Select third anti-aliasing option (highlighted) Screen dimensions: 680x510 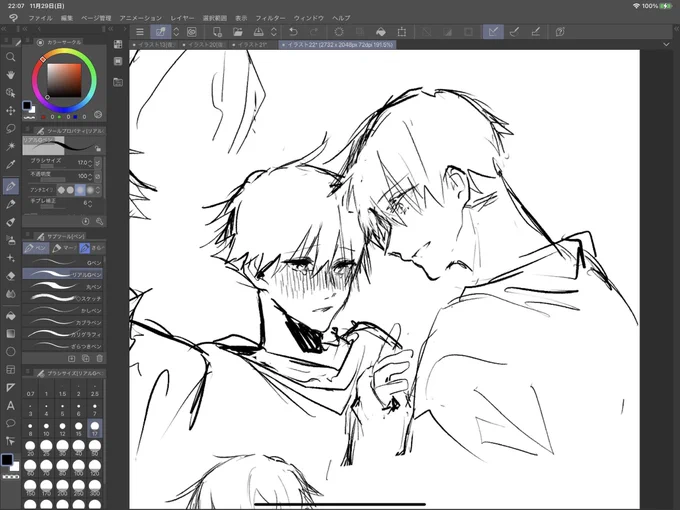pyautogui.click(x=80, y=190)
